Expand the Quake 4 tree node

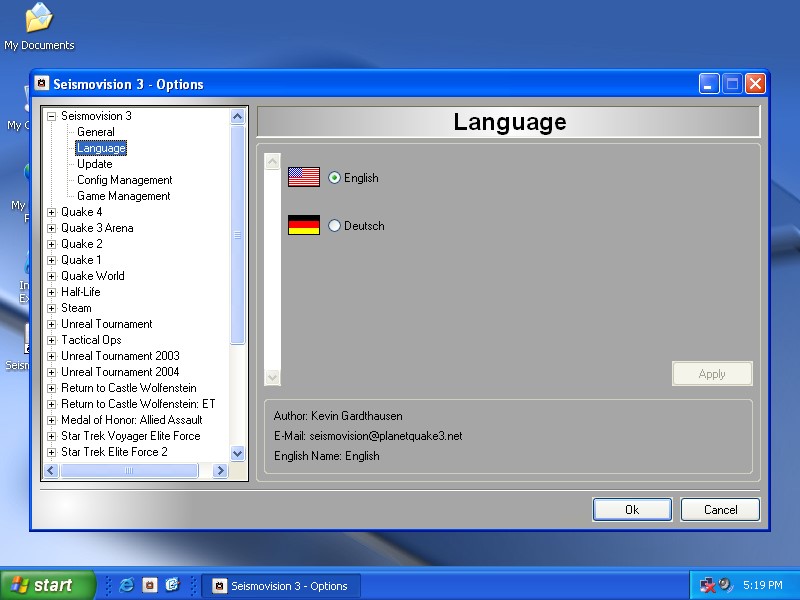pyautogui.click(x=52, y=212)
